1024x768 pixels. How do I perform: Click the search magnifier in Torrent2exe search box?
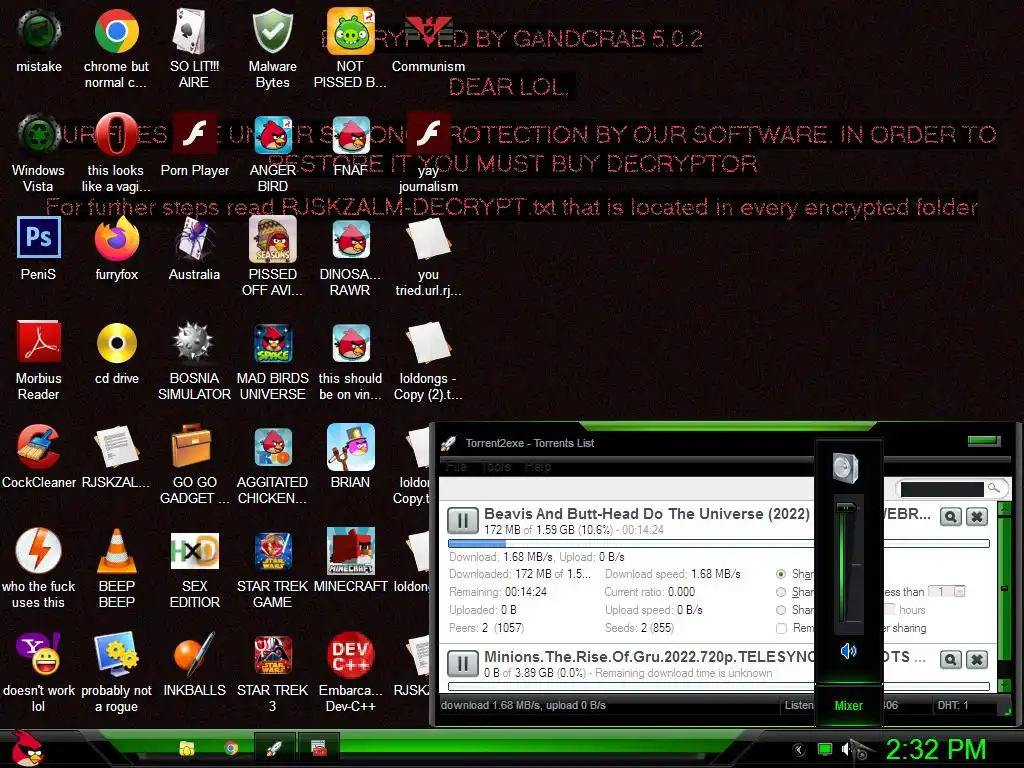point(993,488)
